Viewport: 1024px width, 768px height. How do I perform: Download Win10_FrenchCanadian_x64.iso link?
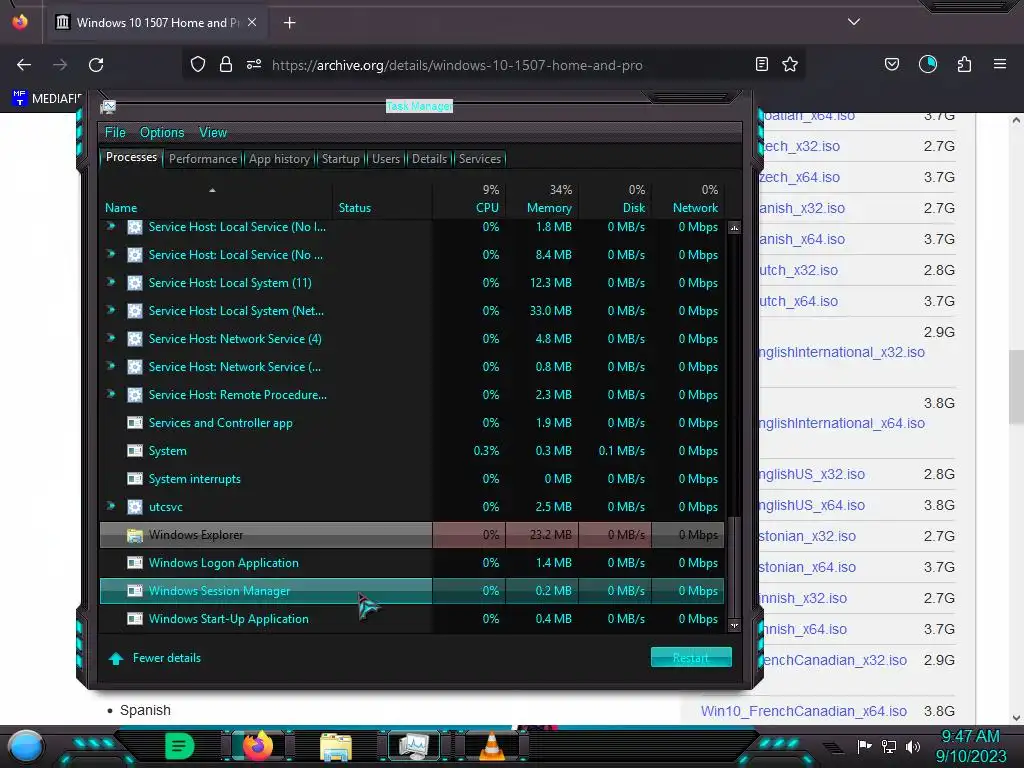(803, 711)
